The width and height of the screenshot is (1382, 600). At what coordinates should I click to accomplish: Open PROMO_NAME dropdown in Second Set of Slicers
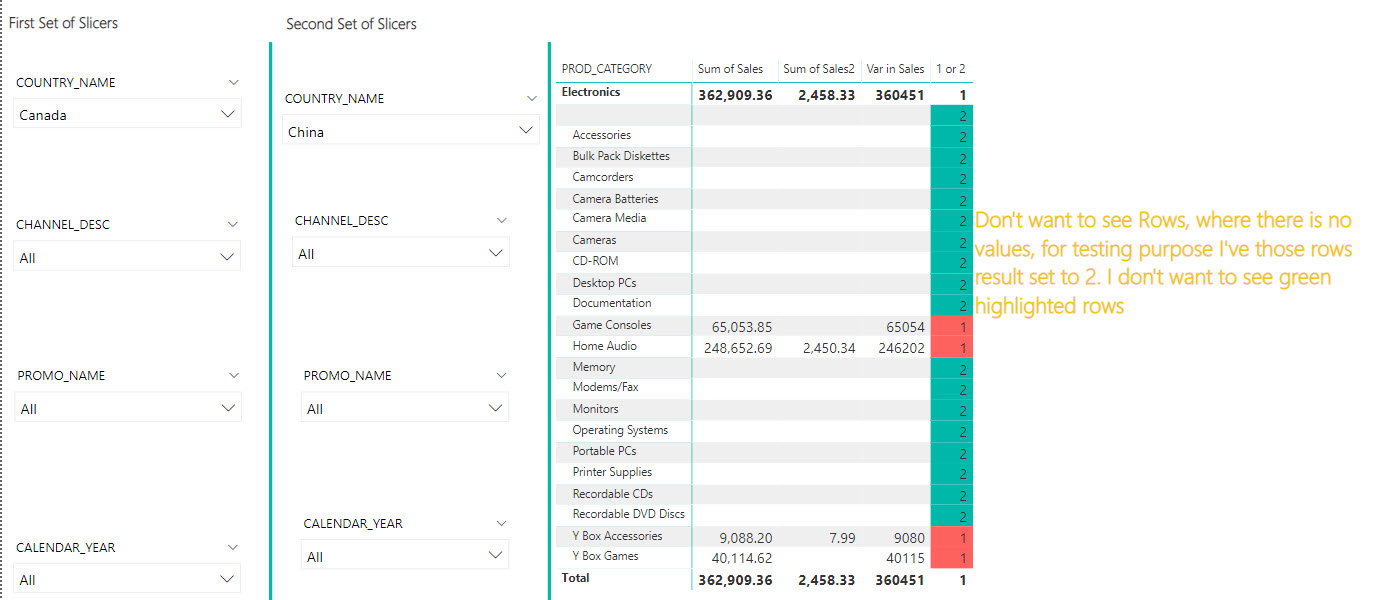[x=405, y=408]
